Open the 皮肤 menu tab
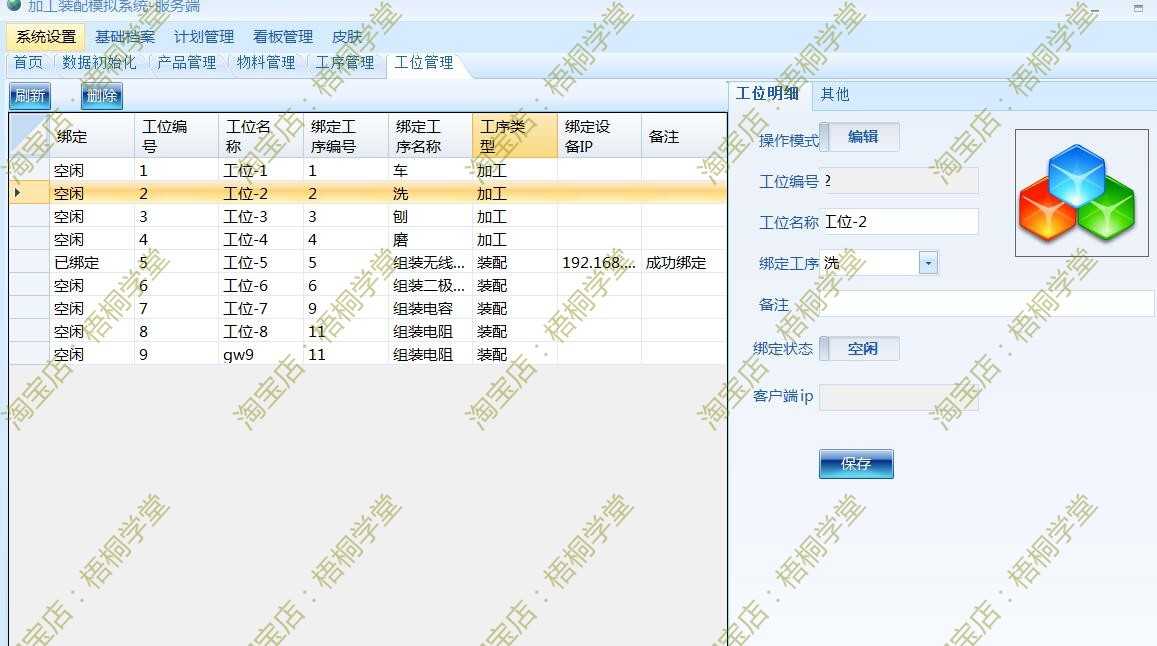The image size is (1157, 646). pos(347,37)
